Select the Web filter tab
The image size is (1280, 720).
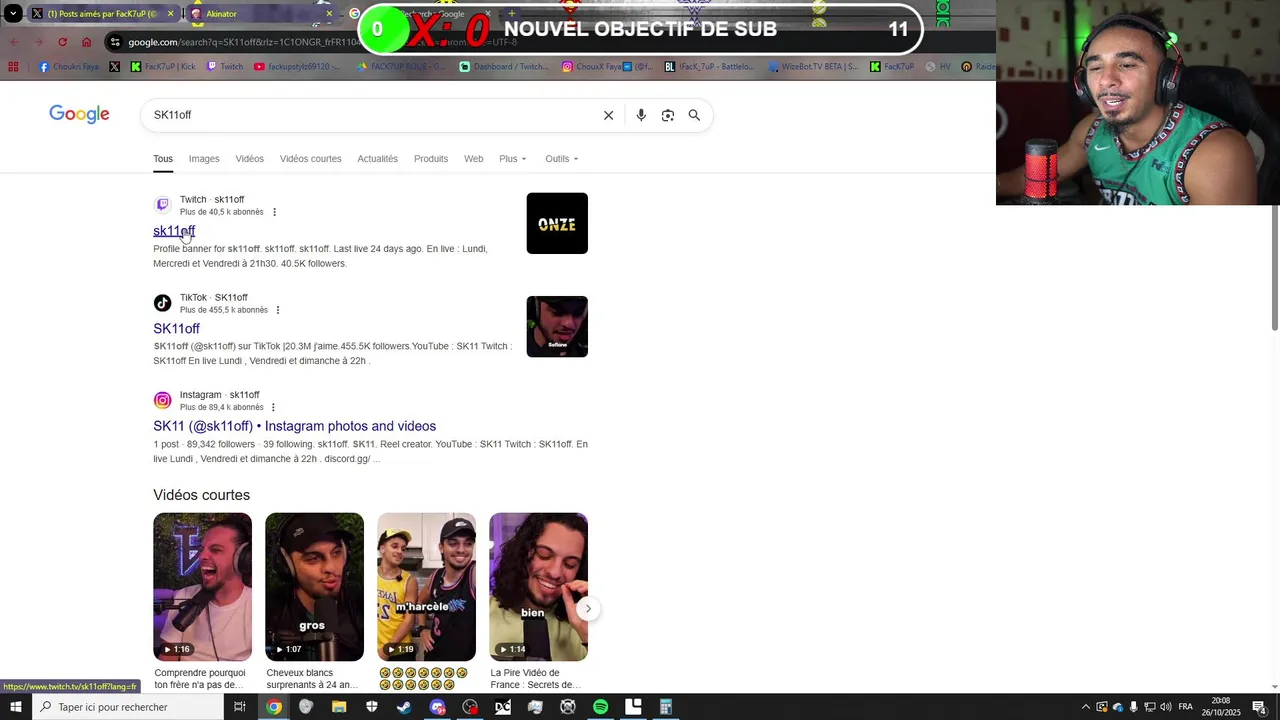click(473, 159)
